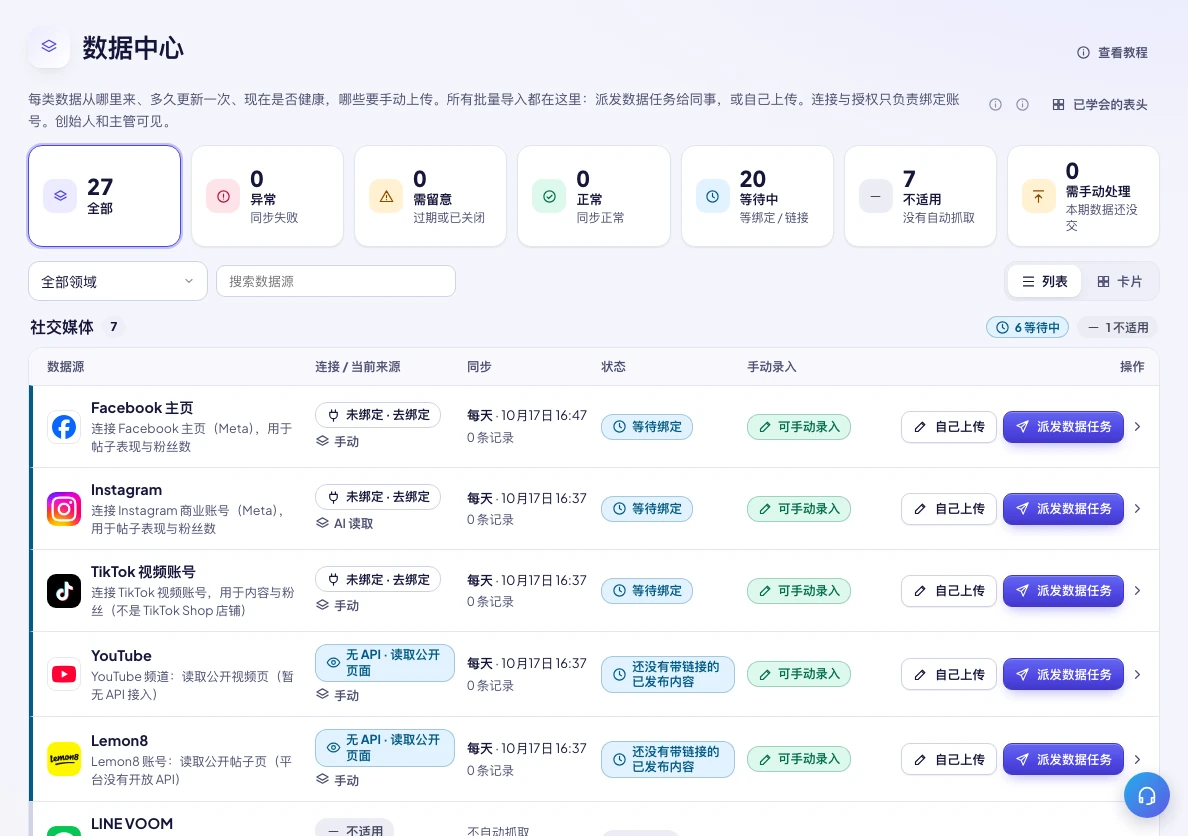Click Lemon8 无 API·读取公开页面 badge
The height and width of the screenshot is (836, 1188).
coord(385,747)
